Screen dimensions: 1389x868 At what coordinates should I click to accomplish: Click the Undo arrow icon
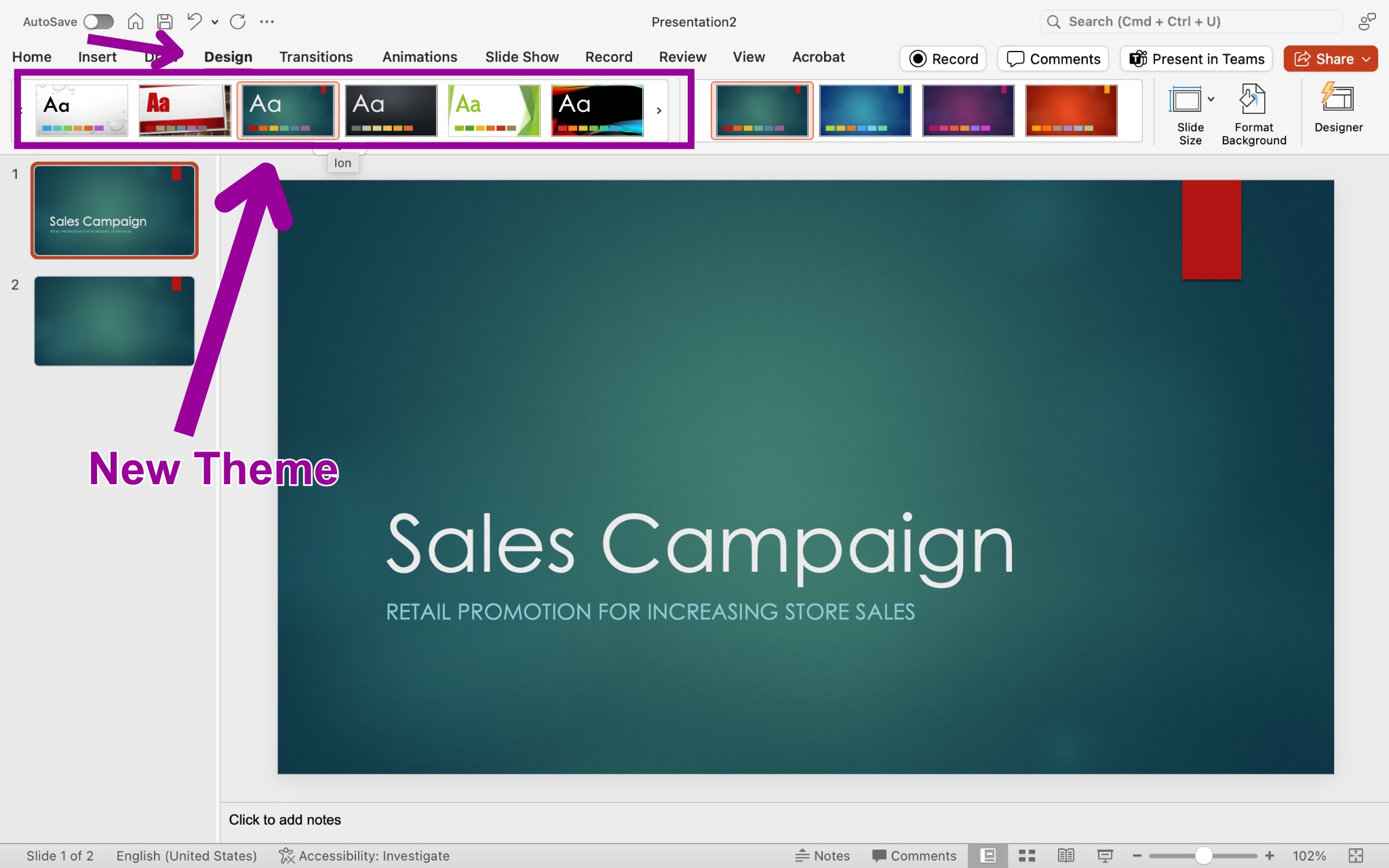coord(194,22)
